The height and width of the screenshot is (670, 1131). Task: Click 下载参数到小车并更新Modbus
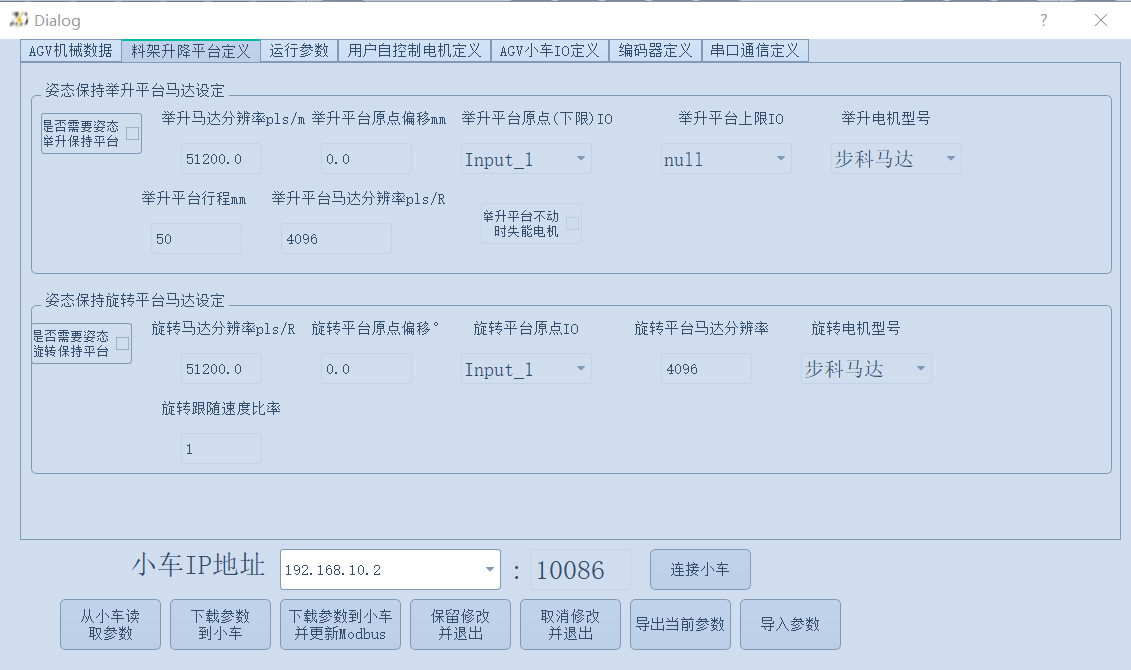click(x=340, y=623)
